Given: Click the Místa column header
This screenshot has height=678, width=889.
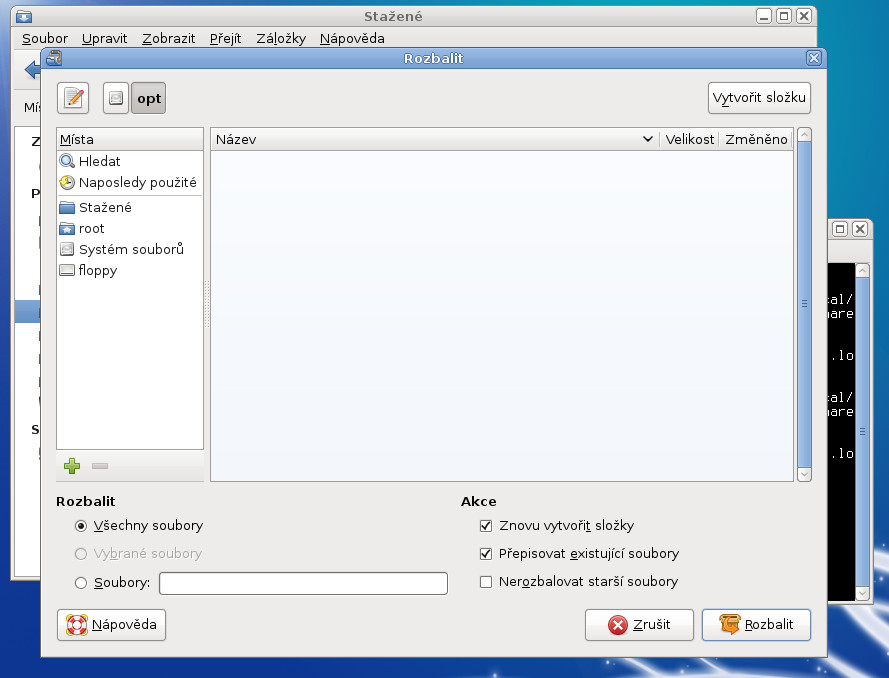Looking at the screenshot, I should tap(130, 139).
